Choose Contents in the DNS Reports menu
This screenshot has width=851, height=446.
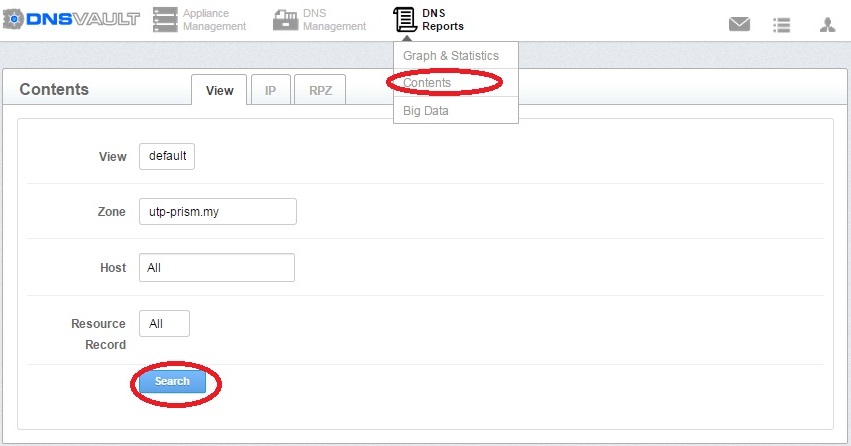(x=427, y=83)
